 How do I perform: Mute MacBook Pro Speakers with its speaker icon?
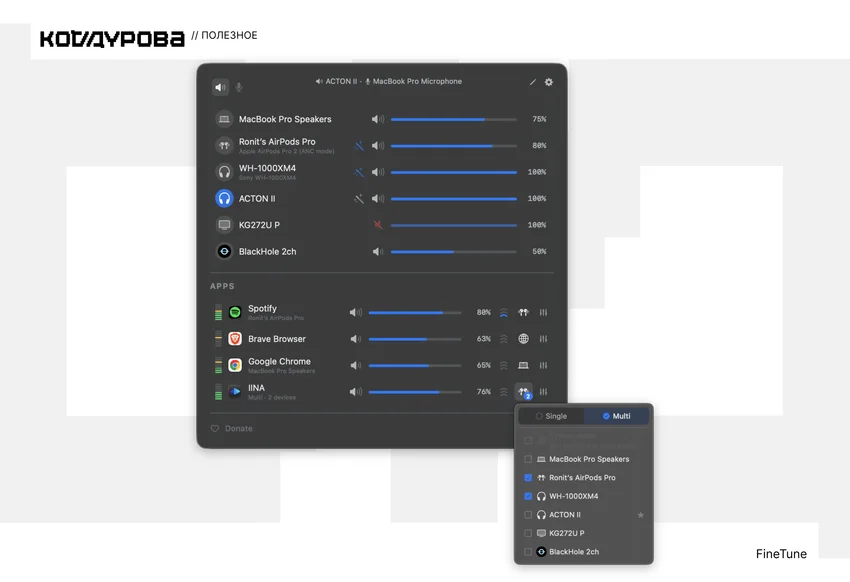(378, 119)
